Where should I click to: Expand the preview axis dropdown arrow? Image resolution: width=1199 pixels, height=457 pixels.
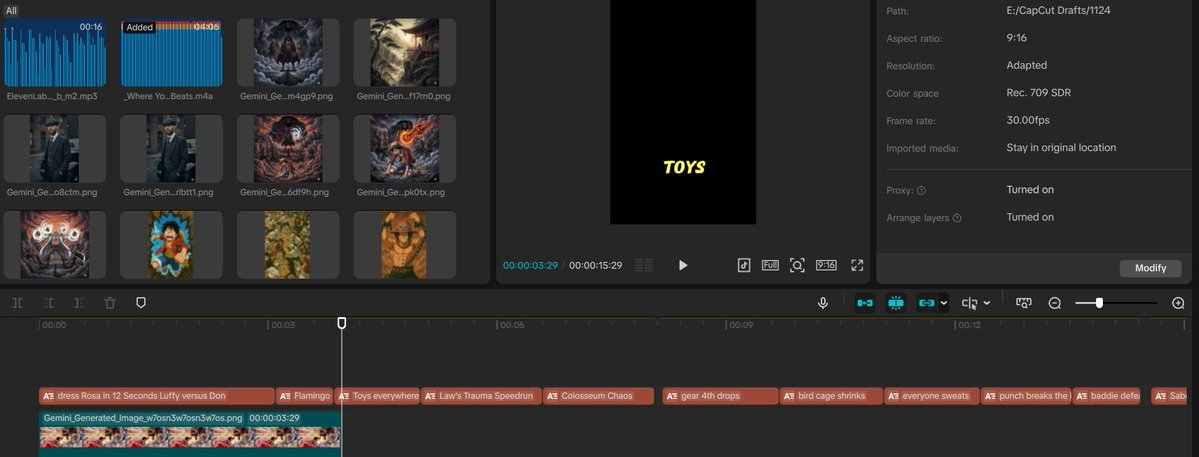tap(986, 303)
